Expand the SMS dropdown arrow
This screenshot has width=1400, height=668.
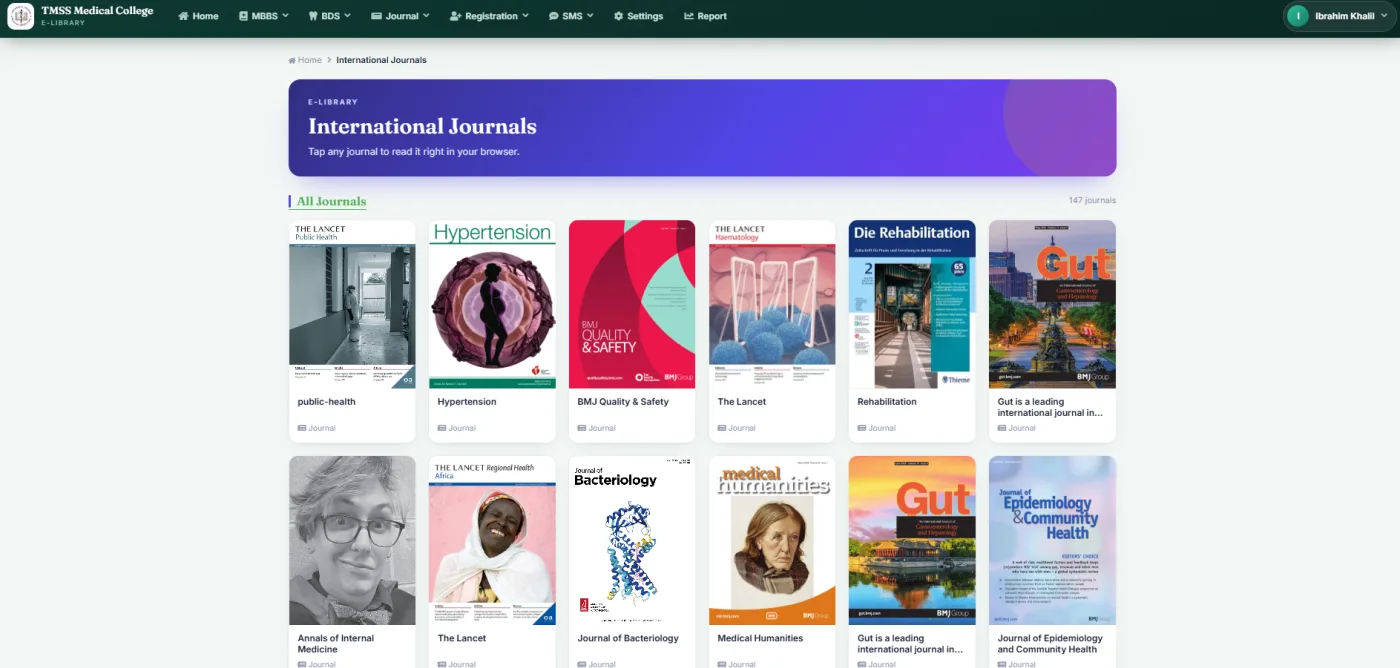point(590,16)
